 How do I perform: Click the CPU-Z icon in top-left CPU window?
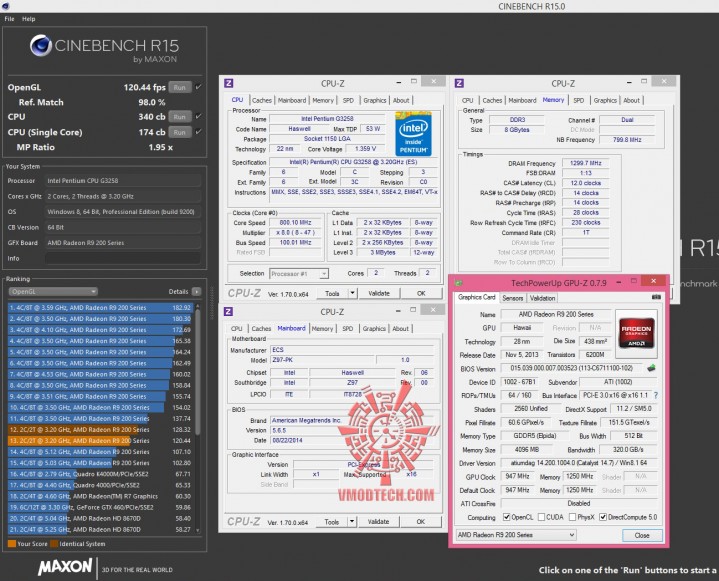[228, 83]
